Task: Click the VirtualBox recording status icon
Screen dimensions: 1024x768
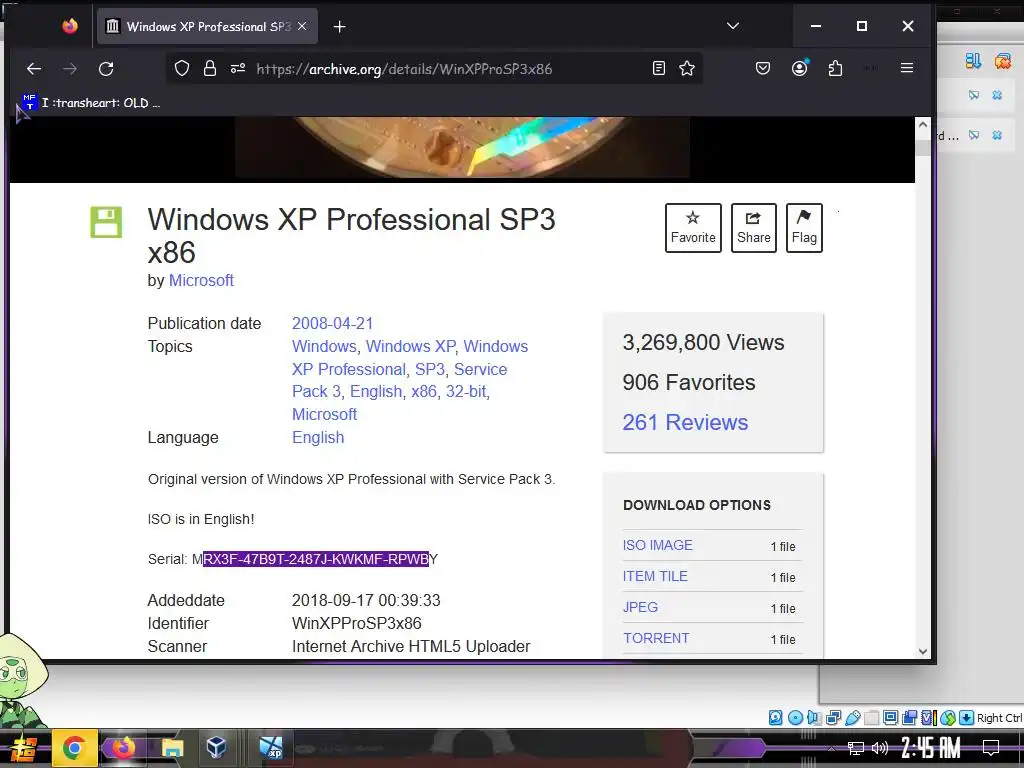Action: click(x=909, y=718)
